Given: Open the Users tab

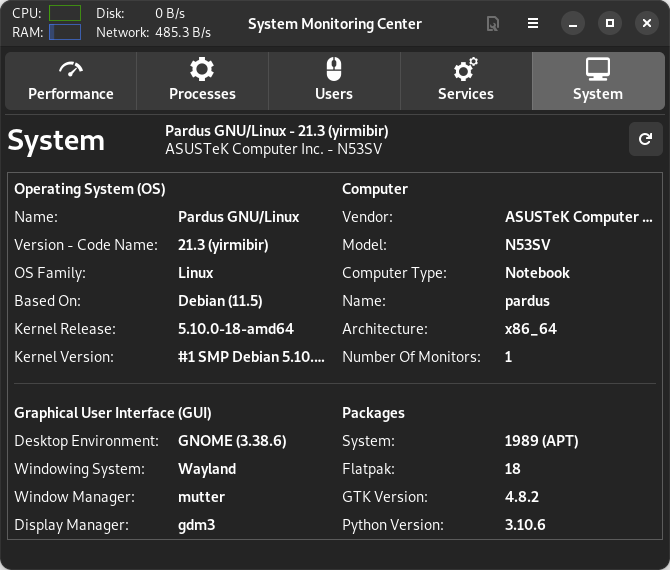Looking at the screenshot, I should [x=334, y=81].
